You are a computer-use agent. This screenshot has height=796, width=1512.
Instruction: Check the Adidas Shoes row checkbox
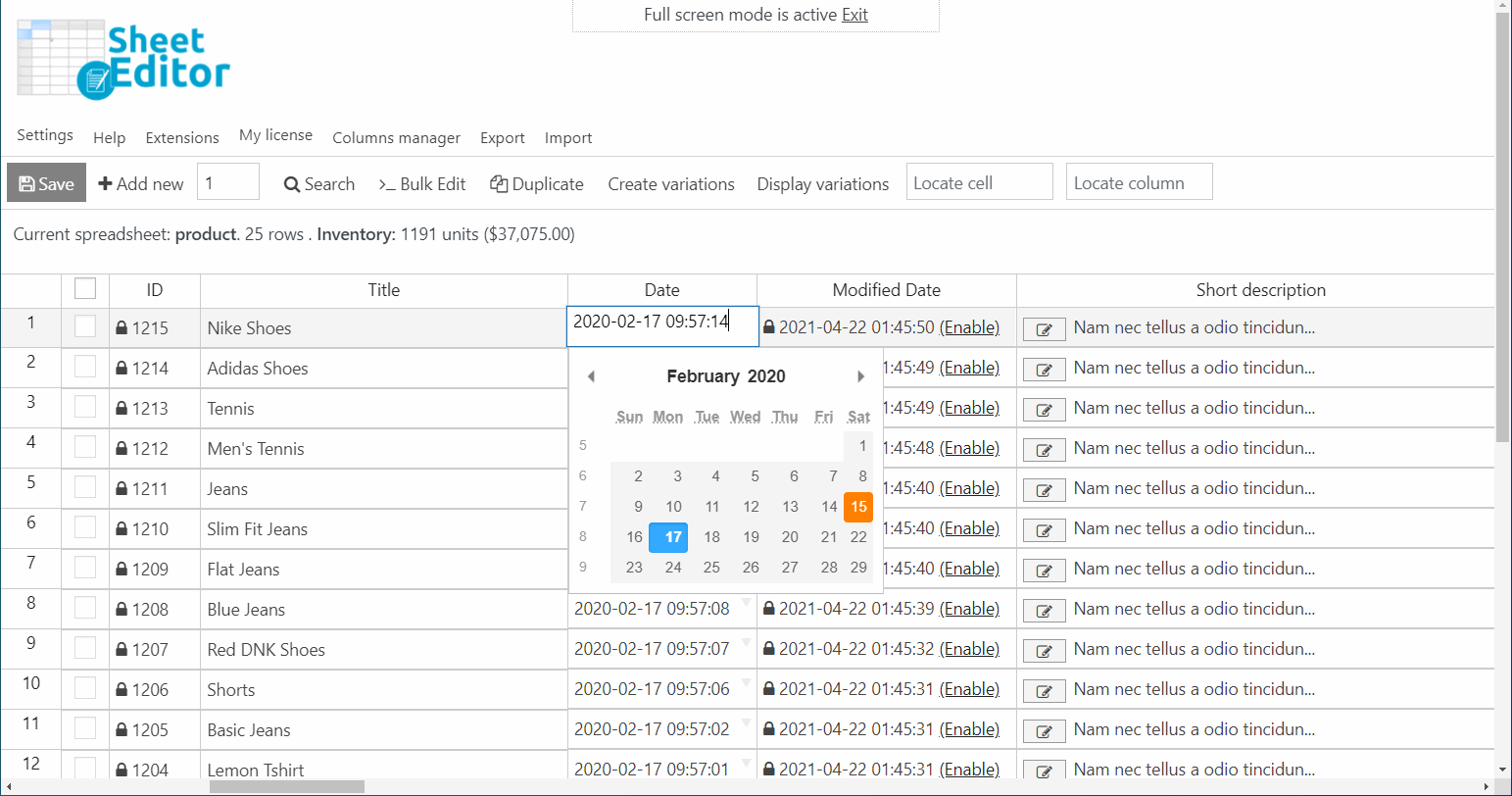[85, 367]
